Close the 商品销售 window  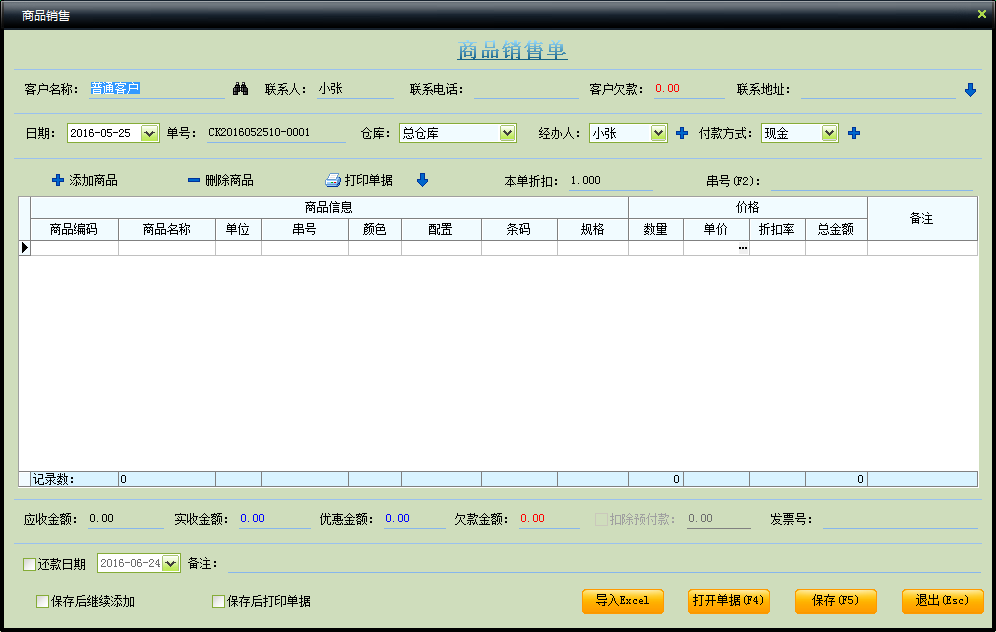tap(981, 14)
